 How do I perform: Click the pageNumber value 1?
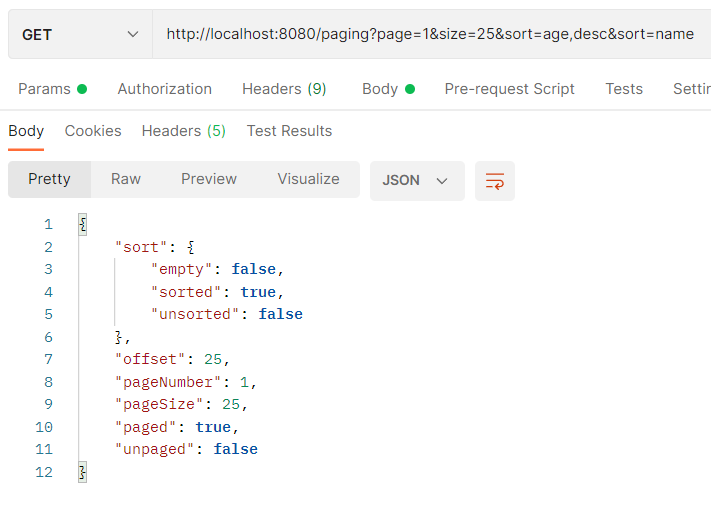click(244, 382)
